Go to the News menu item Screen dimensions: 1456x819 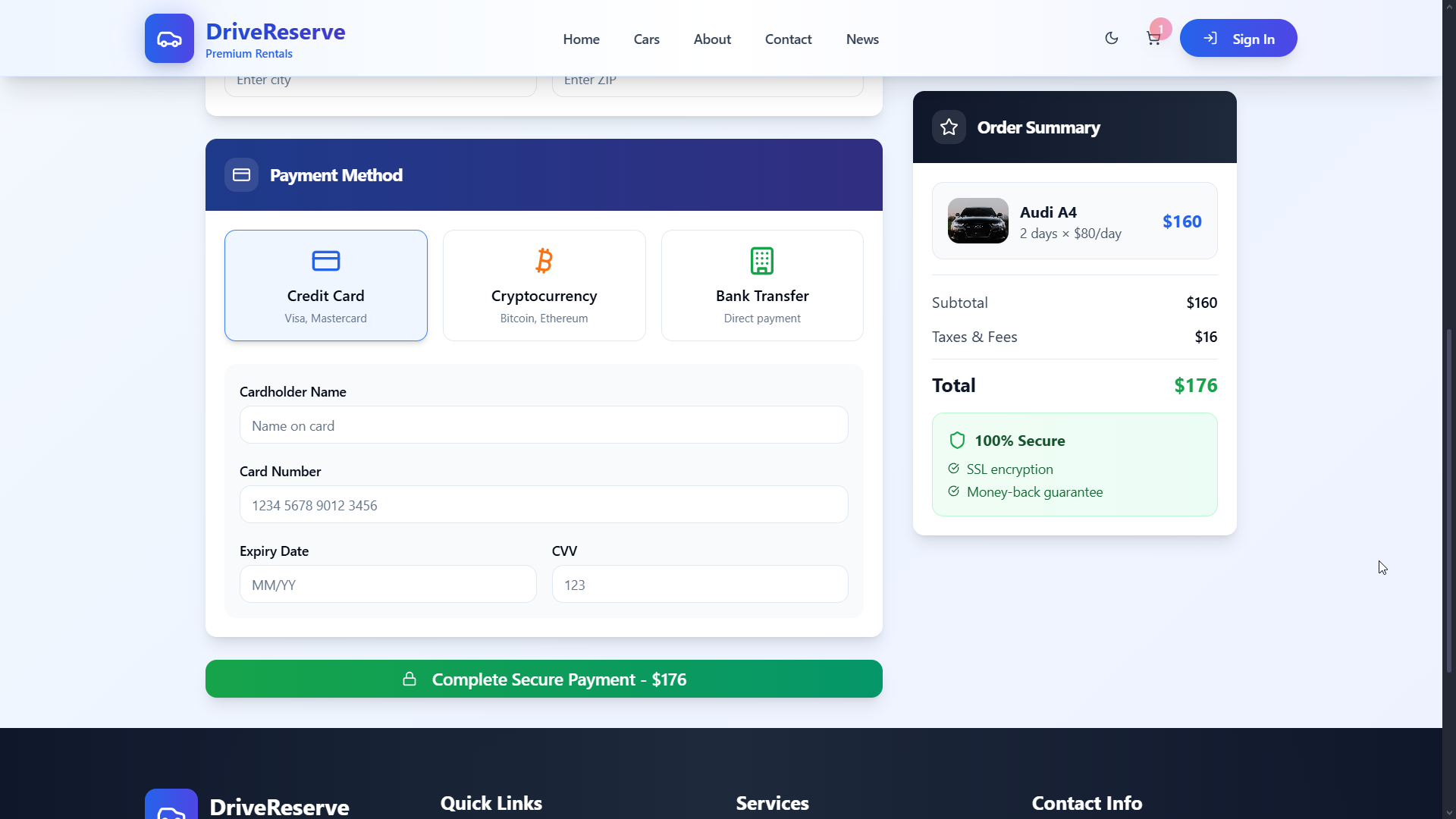pyautogui.click(x=862, y=39)
